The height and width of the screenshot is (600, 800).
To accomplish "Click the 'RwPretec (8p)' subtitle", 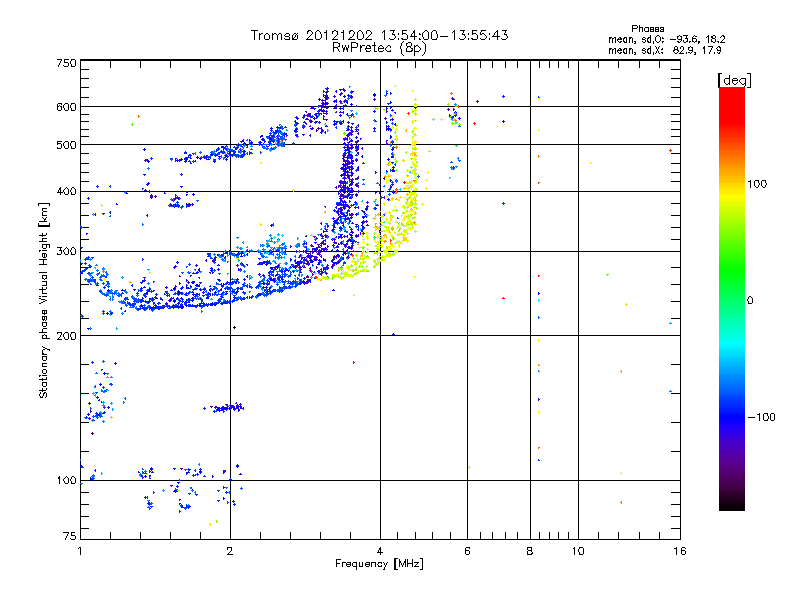I will [379, 48].
